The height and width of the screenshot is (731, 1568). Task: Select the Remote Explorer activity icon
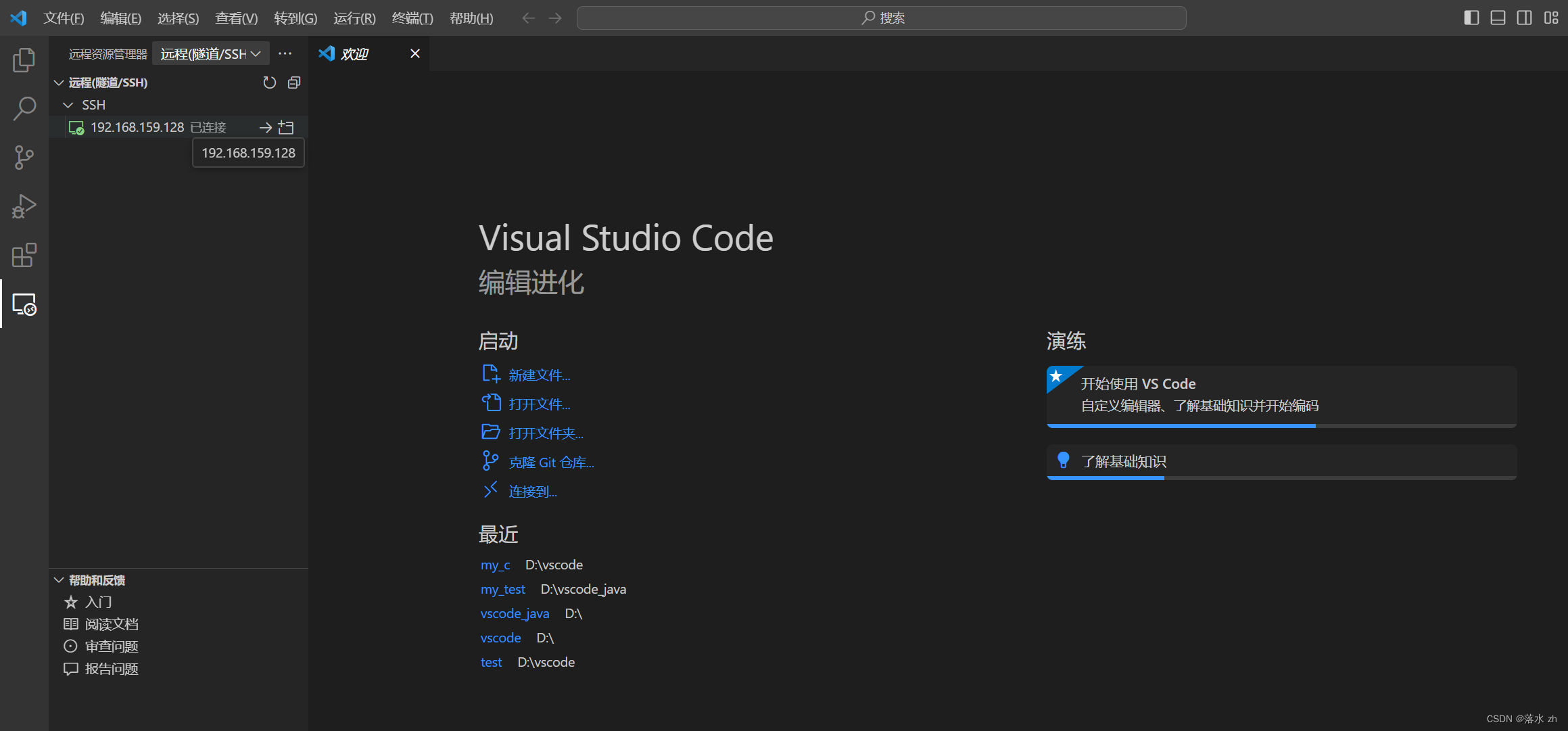click(x=24, y=304)
